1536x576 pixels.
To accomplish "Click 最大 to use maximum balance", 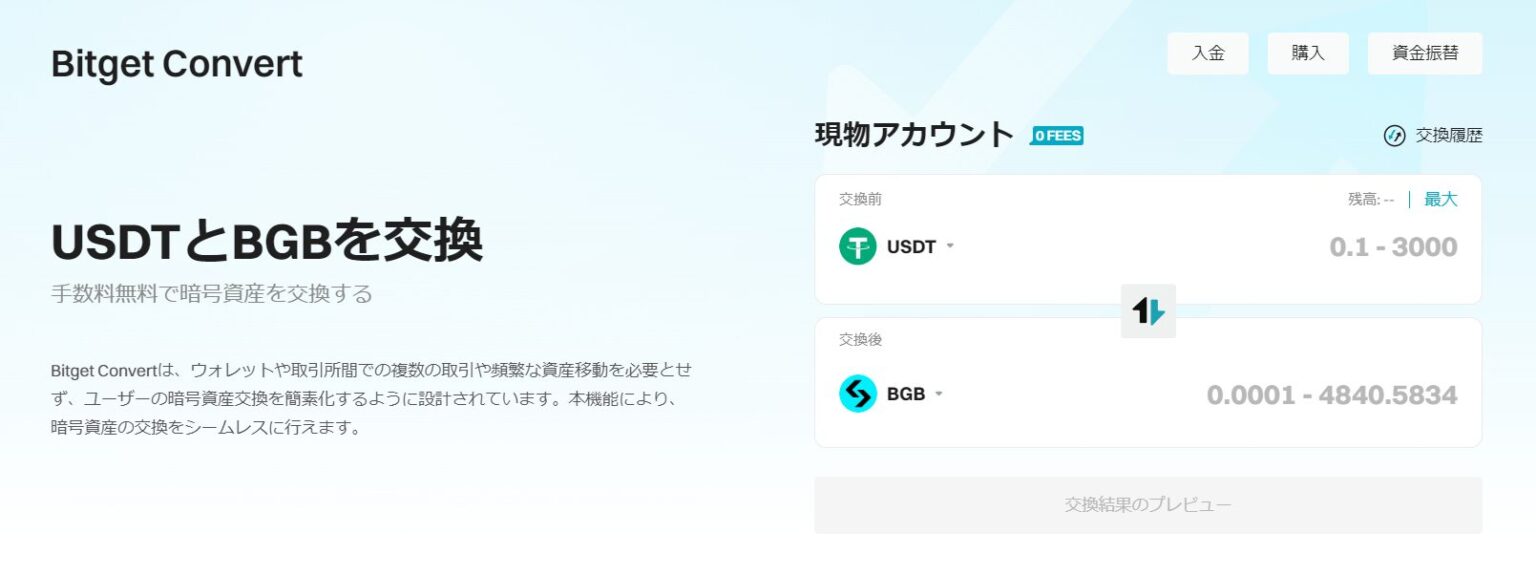I will pyautogui.click(x=1440, y=199).
